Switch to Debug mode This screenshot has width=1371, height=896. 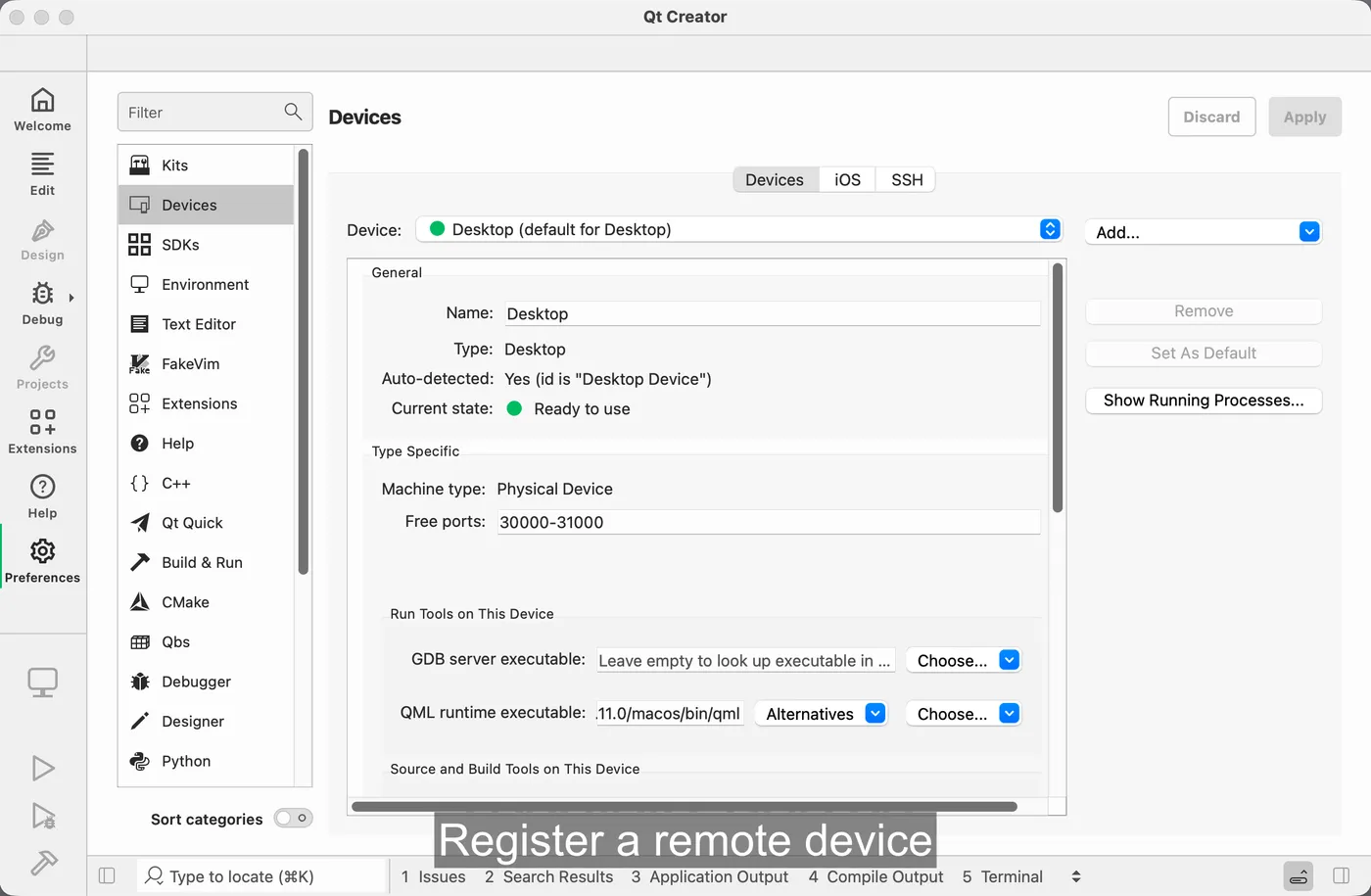pos(42,303)
